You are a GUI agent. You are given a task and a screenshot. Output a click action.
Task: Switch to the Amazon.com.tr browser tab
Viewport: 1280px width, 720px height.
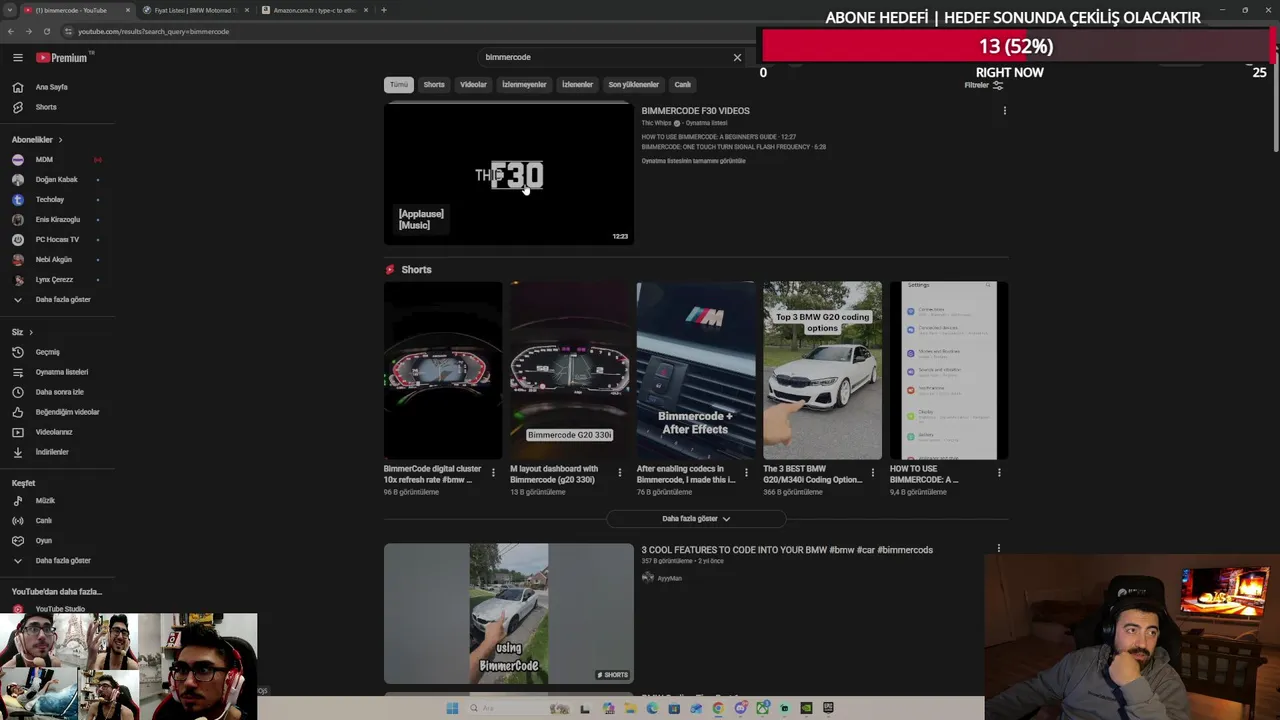click(x=314, y=10)
